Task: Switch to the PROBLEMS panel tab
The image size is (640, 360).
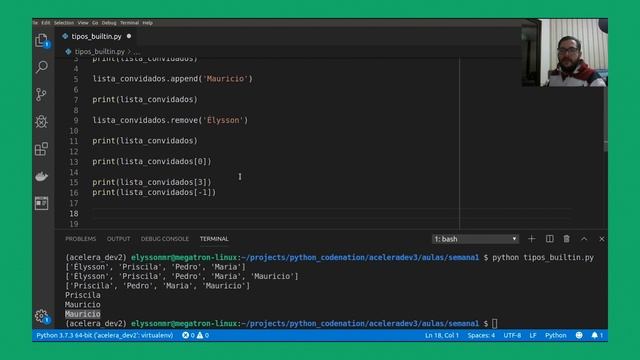Action: tap(80, 239)
